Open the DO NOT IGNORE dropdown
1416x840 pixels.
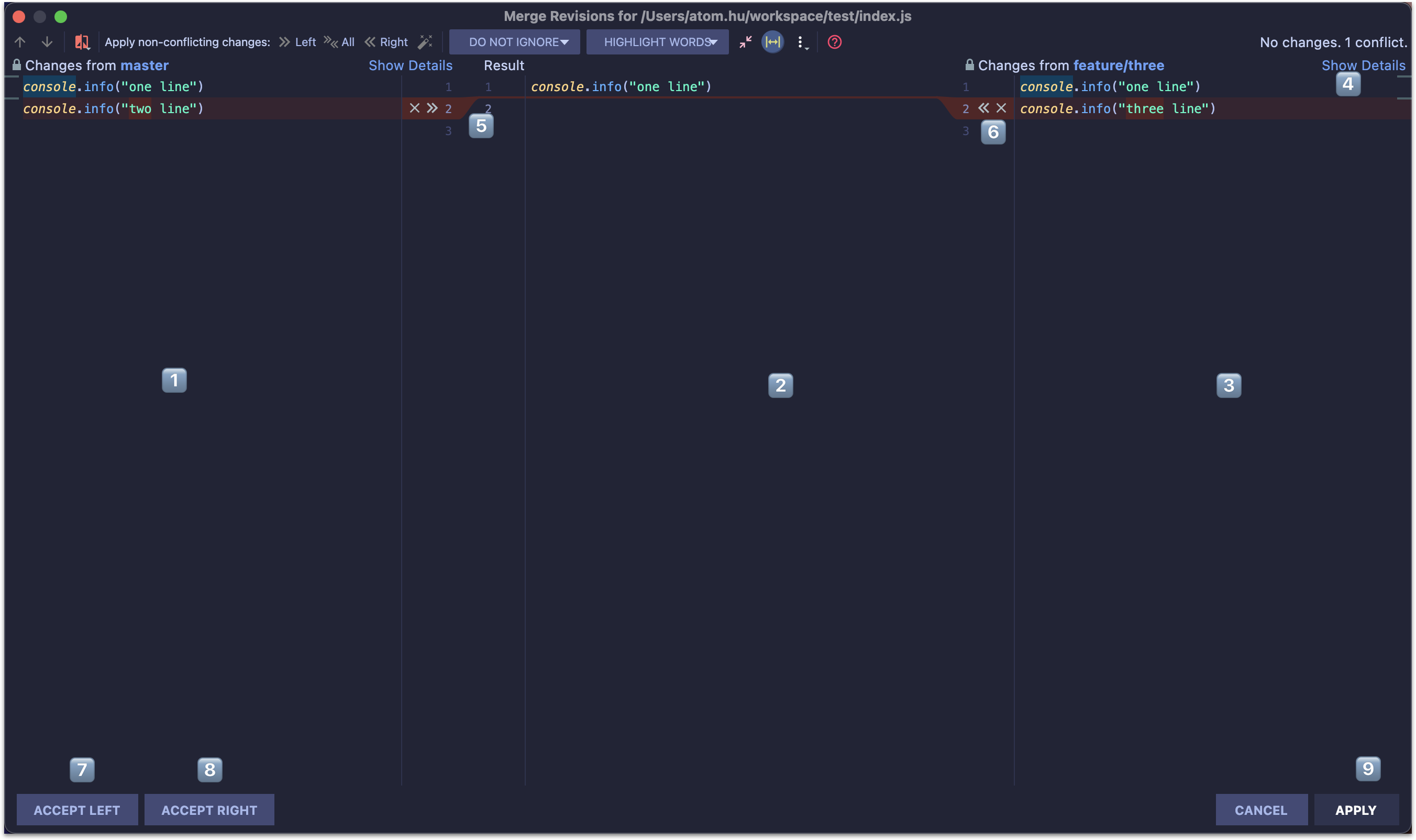tap(514, 42)
